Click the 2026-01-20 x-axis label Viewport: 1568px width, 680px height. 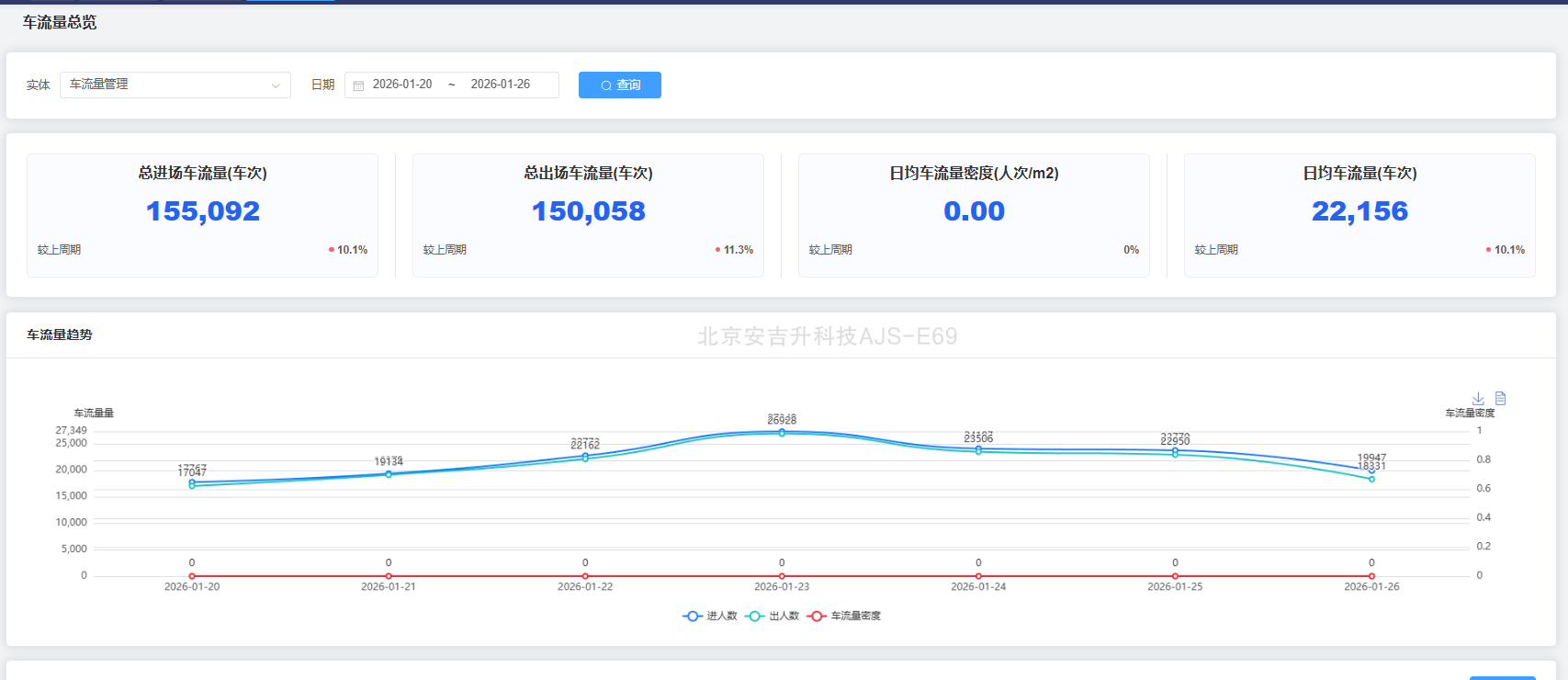tap(192, 586)
